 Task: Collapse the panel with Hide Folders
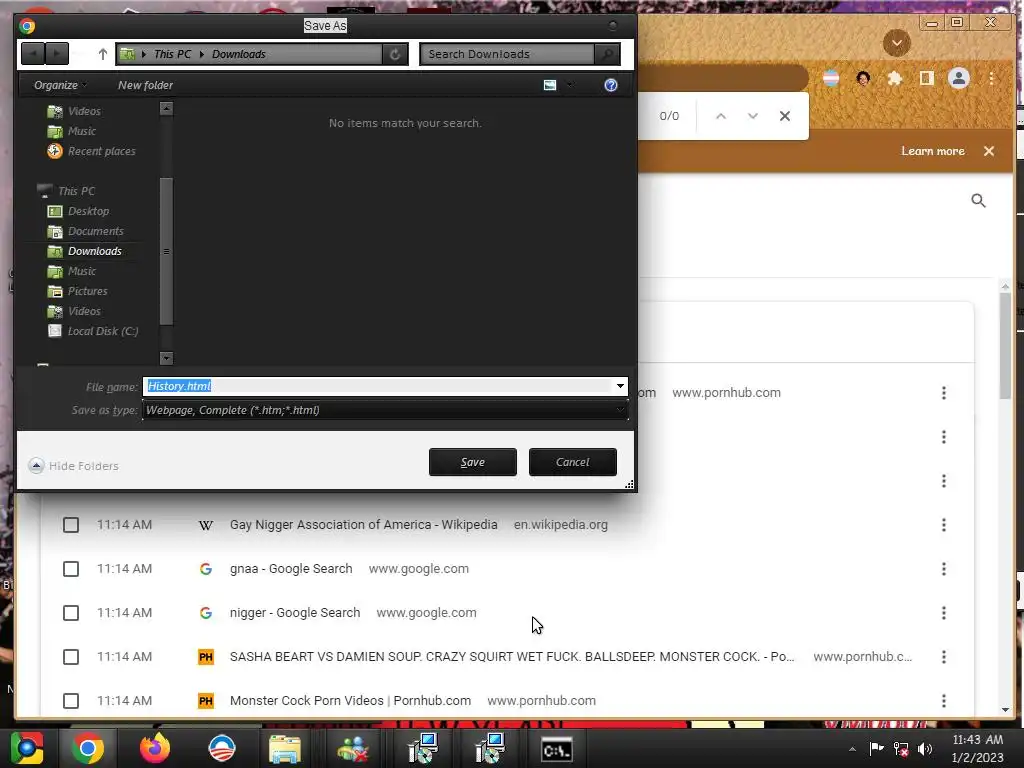74,466
